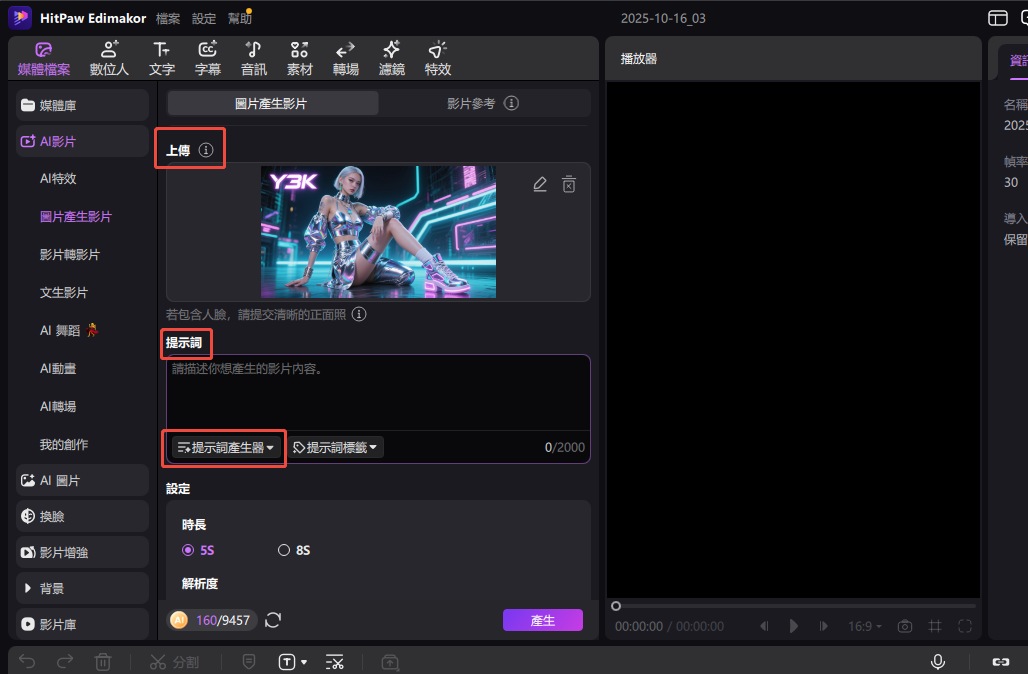The height and width of the screenshot is (674, 1028).
Task: Delete the uploaded image with trash icon
Action: coord(569,184)
